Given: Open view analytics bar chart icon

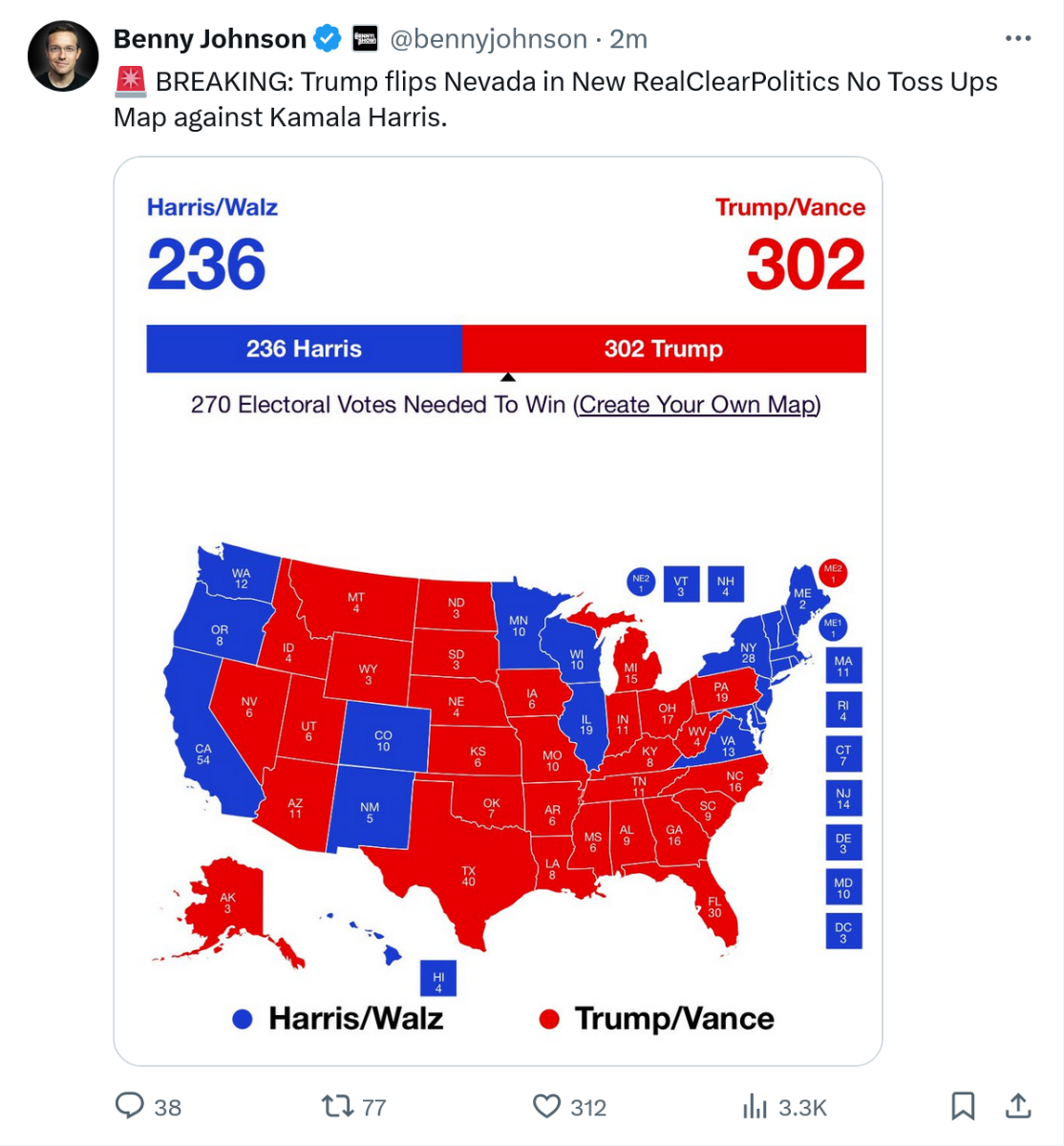Looking at the screenshot, I should [755, 1106].
